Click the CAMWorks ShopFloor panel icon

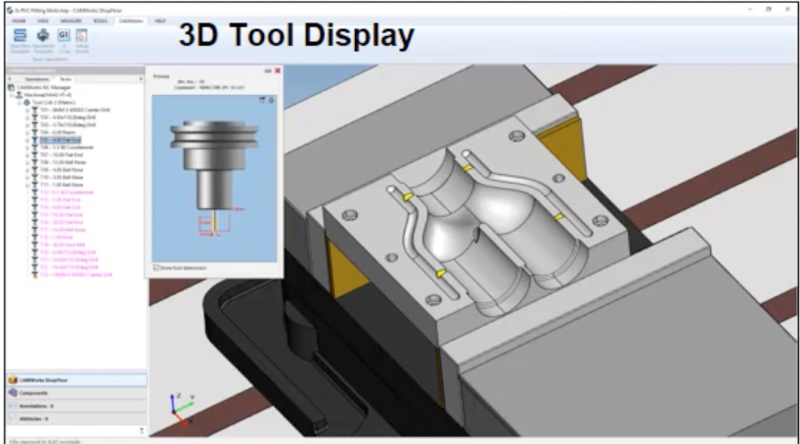point(13,380)
